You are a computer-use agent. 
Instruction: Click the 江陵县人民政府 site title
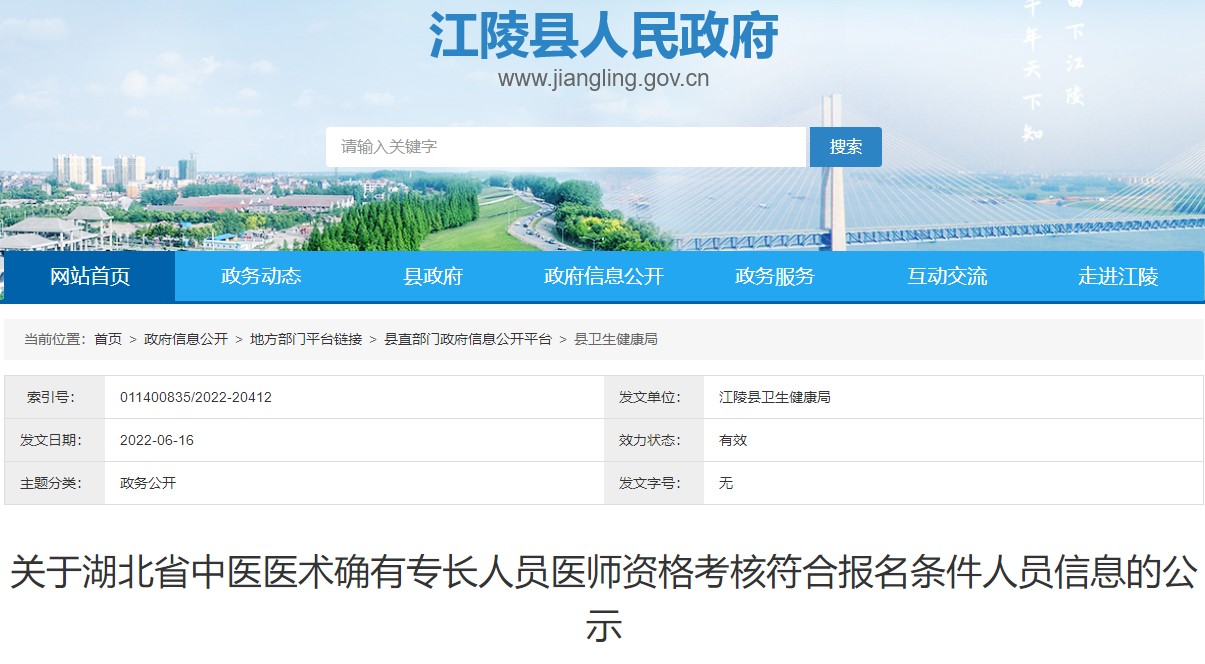coord(603,37)
